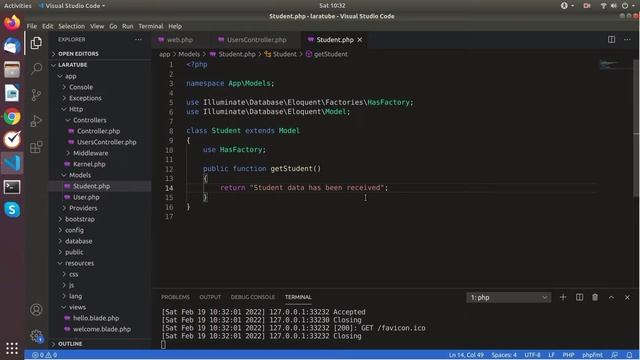The width and height of the screenshot is (640, 360).
Task: Open the Terminal menu
Action: pos(151,26)
